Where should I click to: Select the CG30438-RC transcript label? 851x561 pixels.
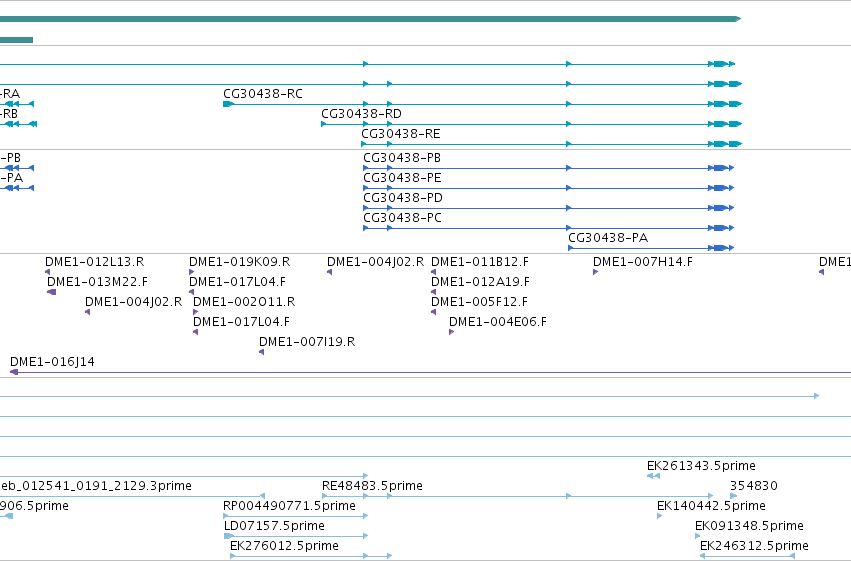tap(263, 94)
